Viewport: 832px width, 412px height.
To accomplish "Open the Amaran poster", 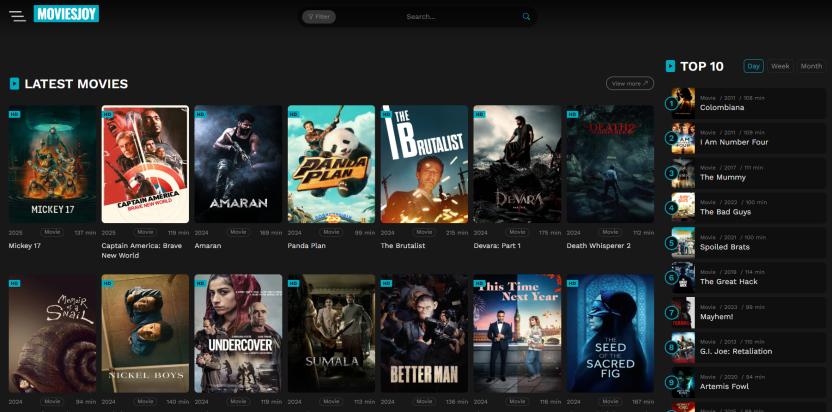I will [238, 164].
